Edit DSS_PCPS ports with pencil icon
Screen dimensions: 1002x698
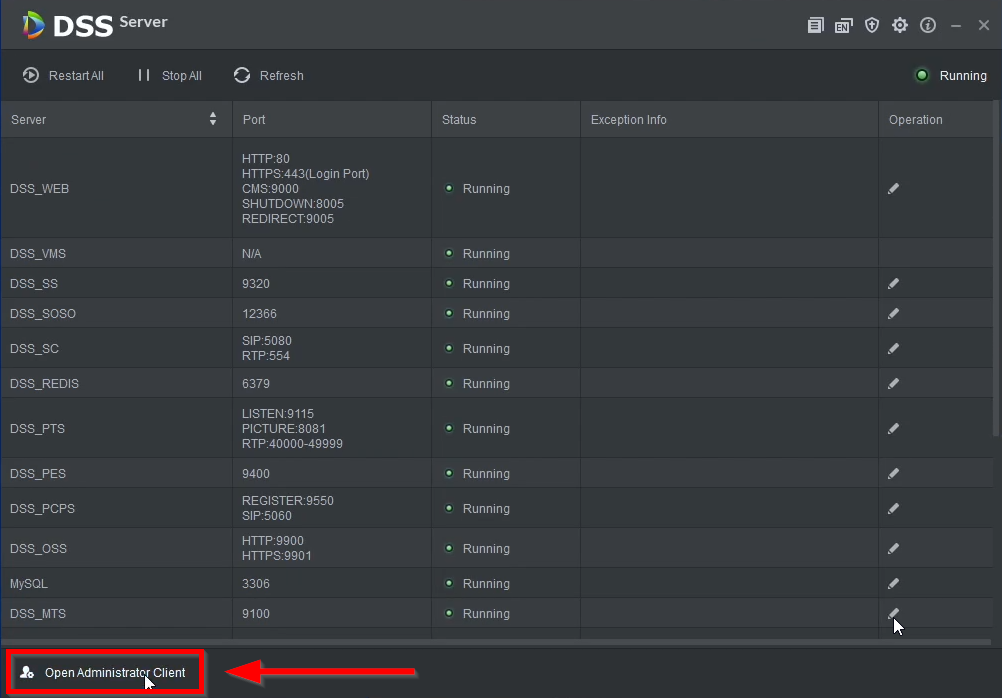[x=893, y=509]
